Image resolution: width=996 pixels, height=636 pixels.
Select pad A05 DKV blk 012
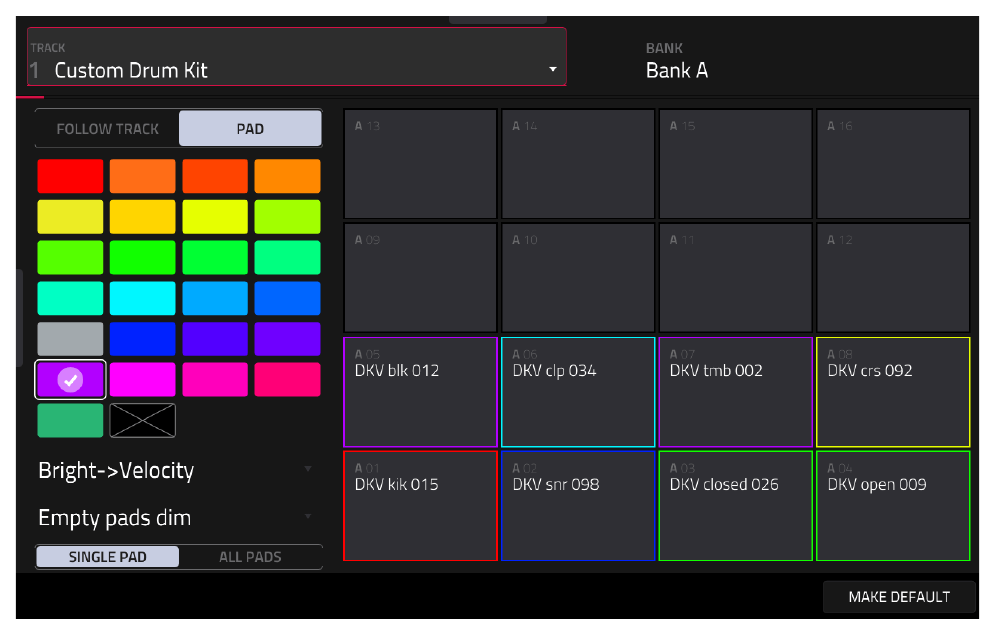[420, 392]
